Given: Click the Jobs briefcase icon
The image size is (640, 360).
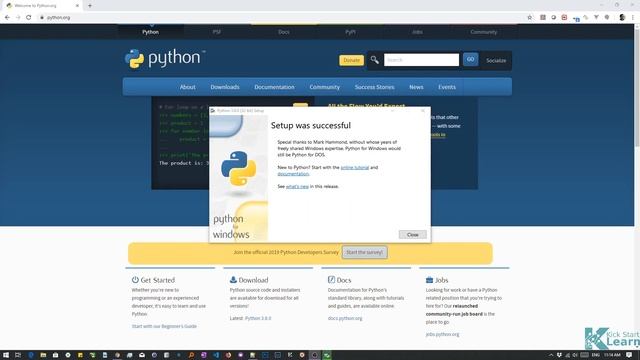Looking at the screenshot, I should 429,280.
